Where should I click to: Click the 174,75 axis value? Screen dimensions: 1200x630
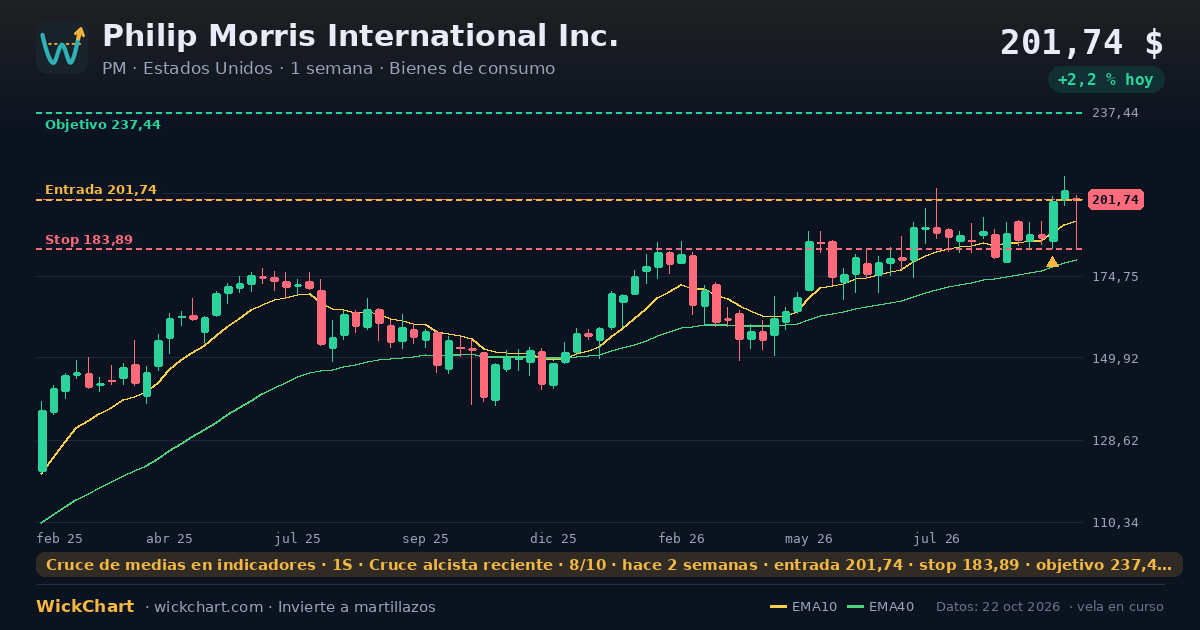click(1115, 277)
